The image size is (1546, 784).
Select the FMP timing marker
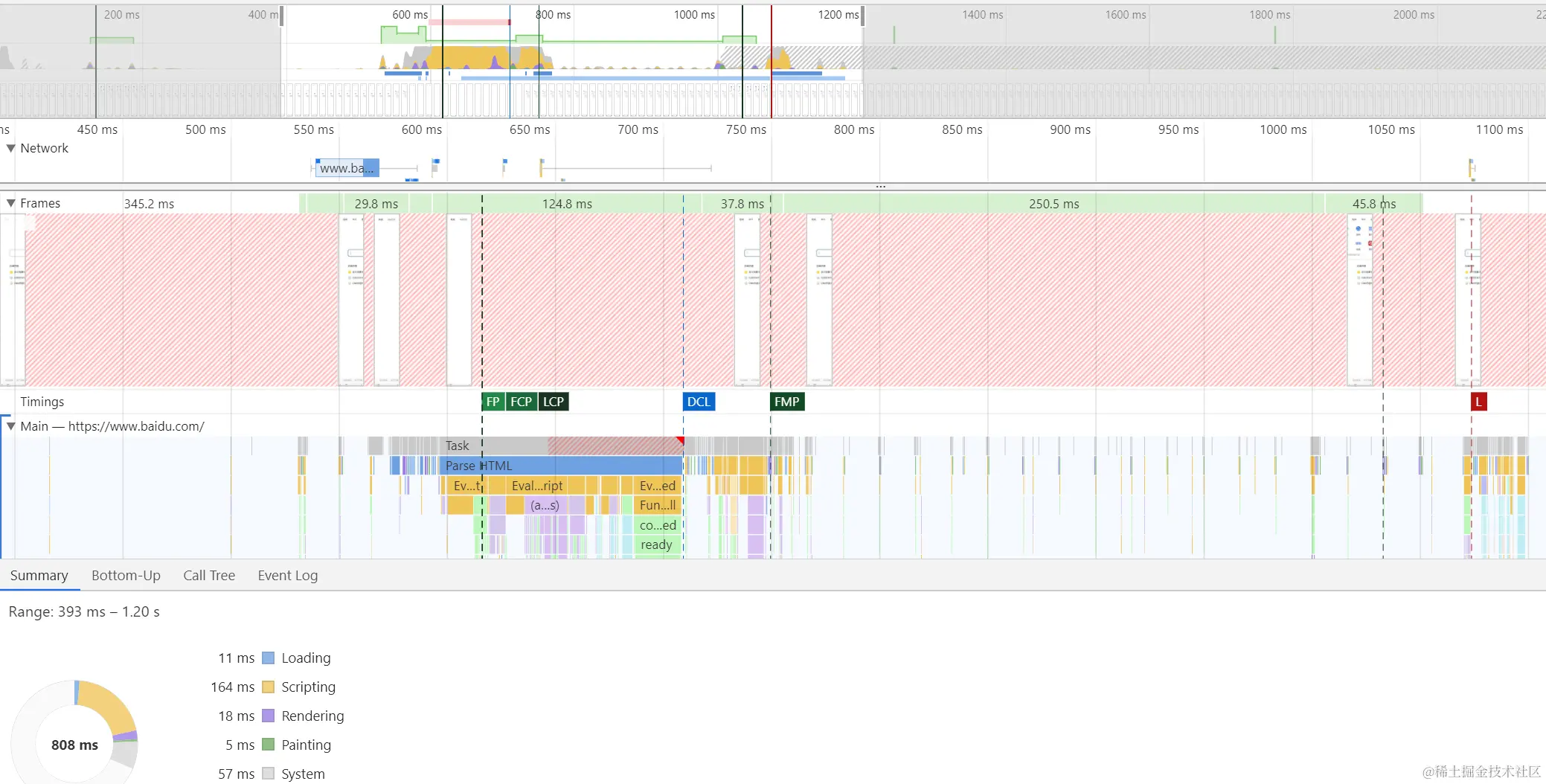tap(786, 402)
